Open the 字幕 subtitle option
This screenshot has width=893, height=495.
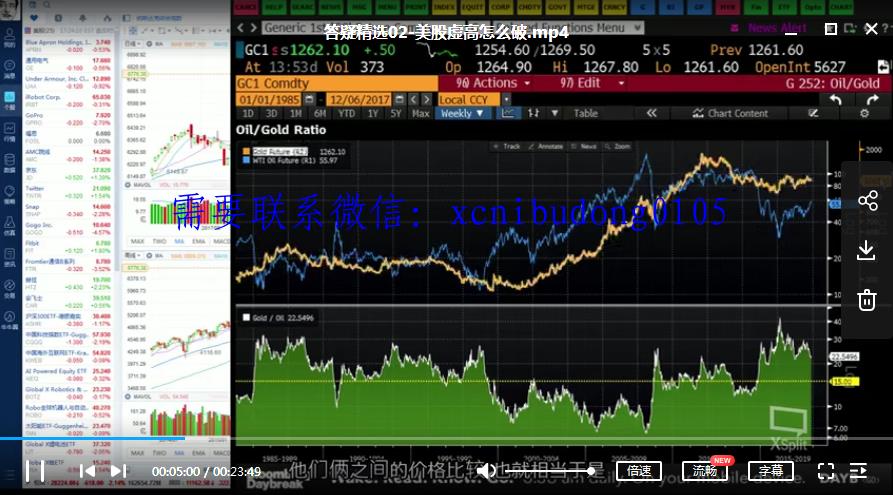coord(771,471)
